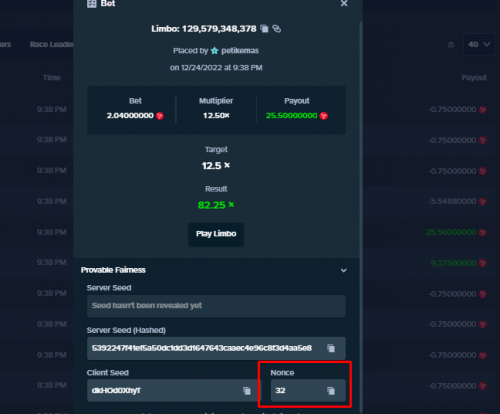Image resolution: width=500 pixels, height=414 pixels.
Task: Click the Play Limbo button
Action: (x=216, y=234)
